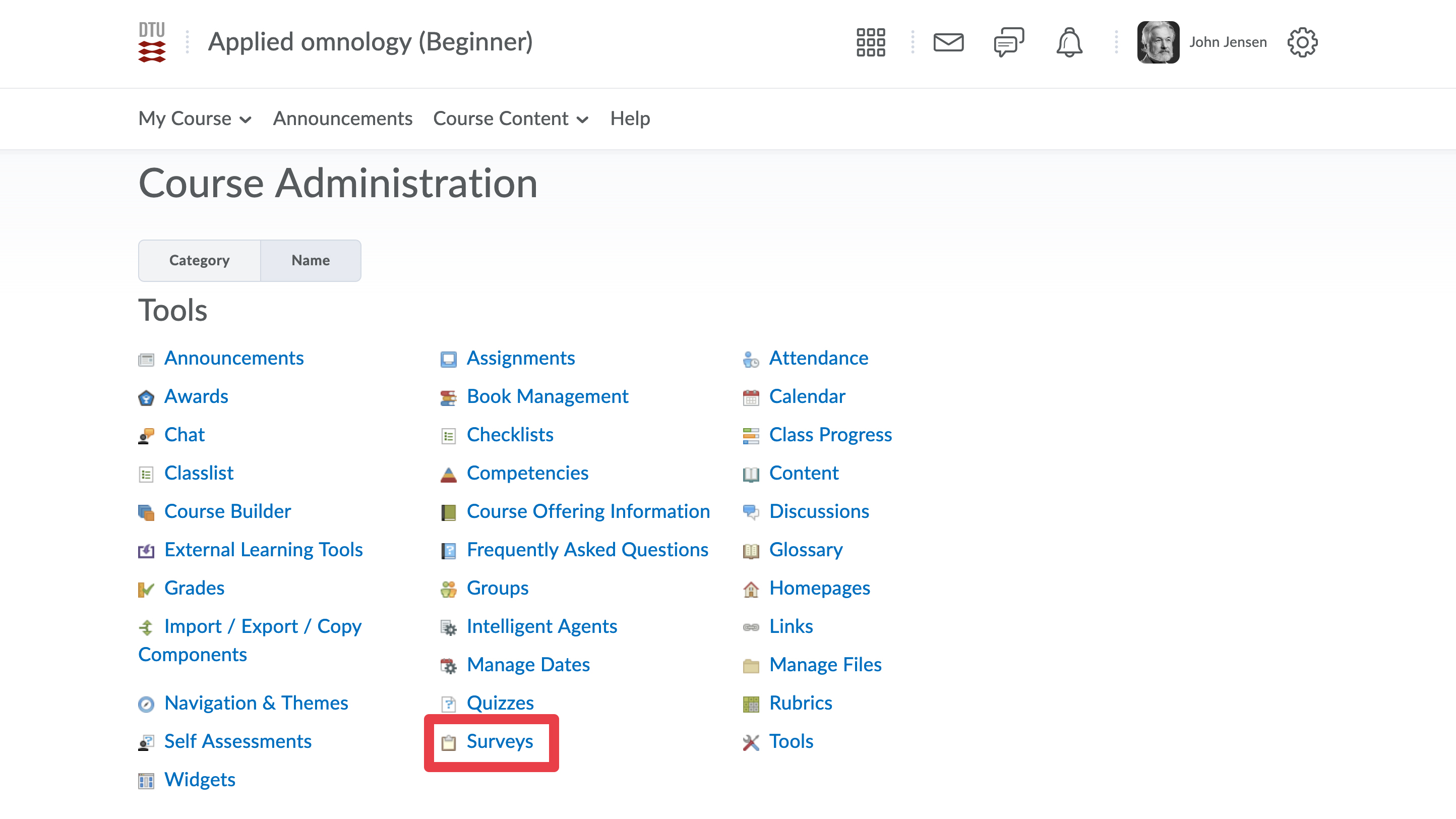
Task: Open subscription alerts chat bubbles icon
Action: pyautogui.click(x=1008, y=42)
